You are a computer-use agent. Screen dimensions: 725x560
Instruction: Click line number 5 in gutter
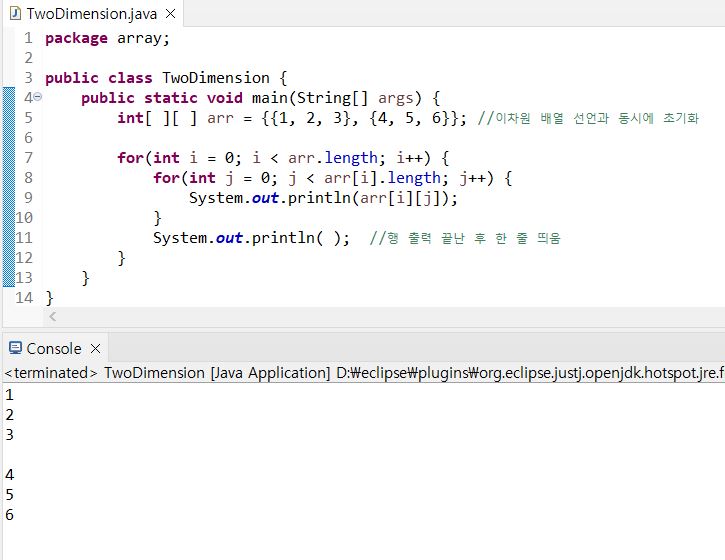pos(28,118)
